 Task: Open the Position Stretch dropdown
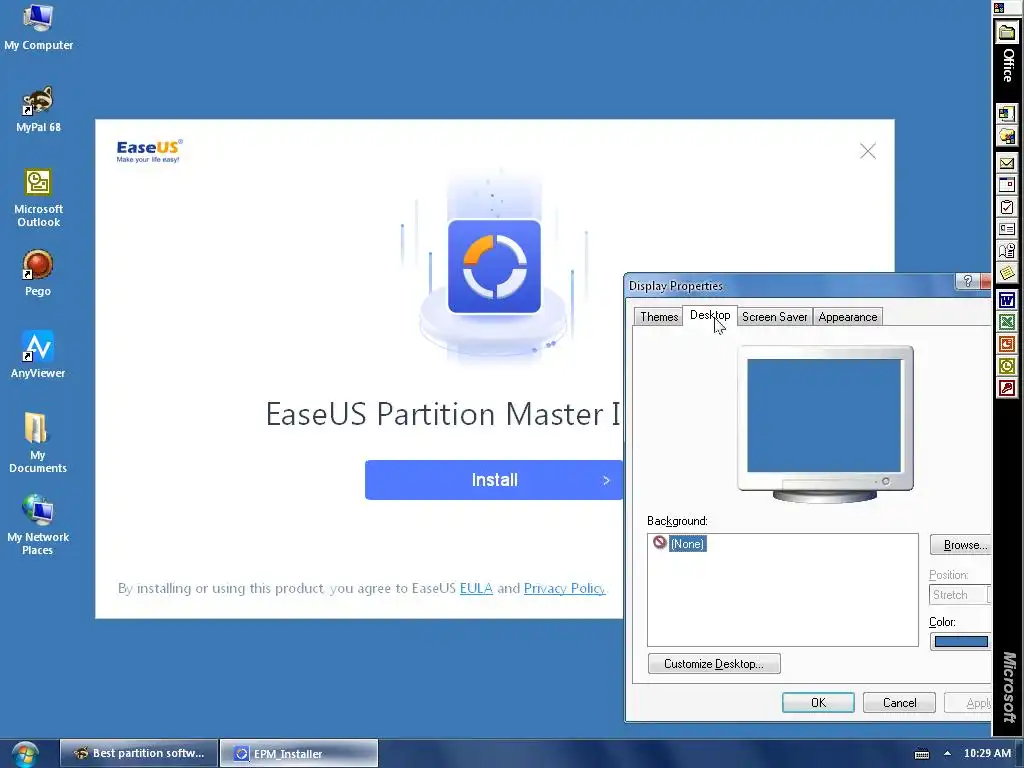pos(960,594)
